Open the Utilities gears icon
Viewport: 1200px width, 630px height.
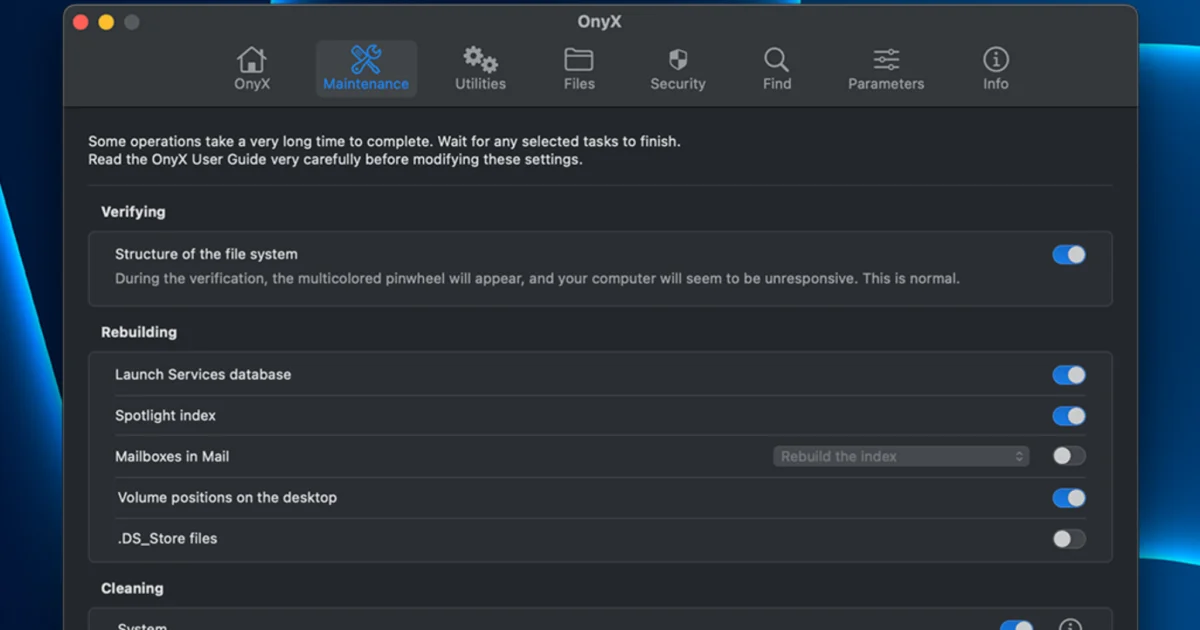pyautogui.click(x=480, y=59)
